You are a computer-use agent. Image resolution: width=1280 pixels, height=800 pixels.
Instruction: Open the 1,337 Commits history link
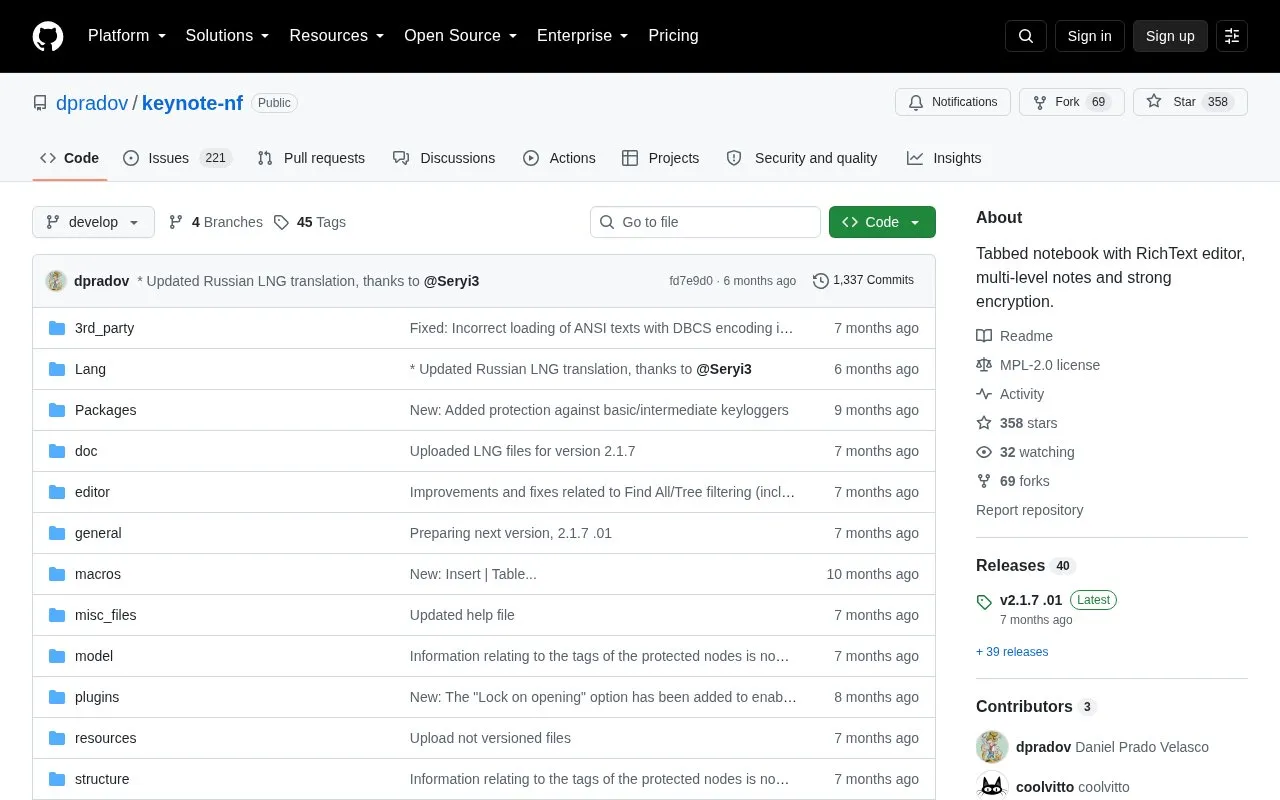pos(864,281)
